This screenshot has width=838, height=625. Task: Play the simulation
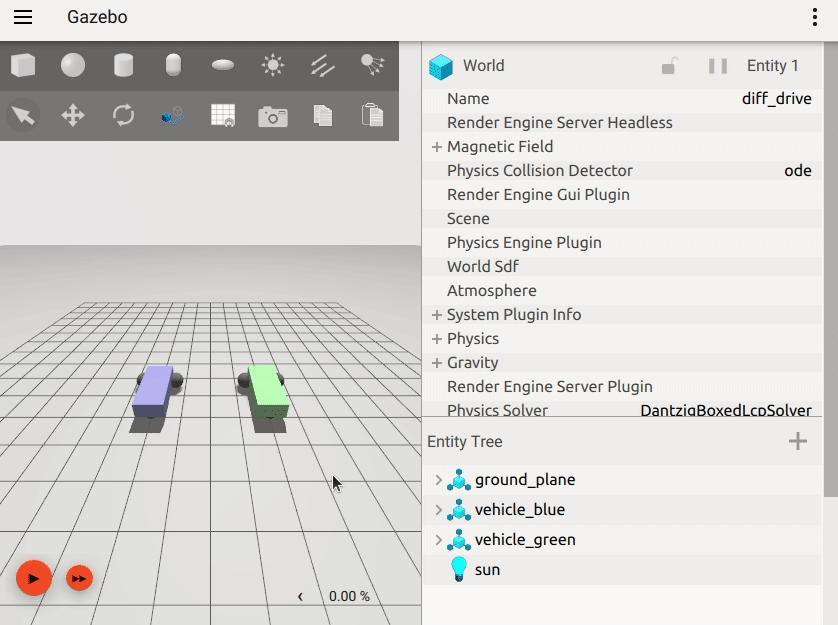pyautogui.click(x=34, y=578)
